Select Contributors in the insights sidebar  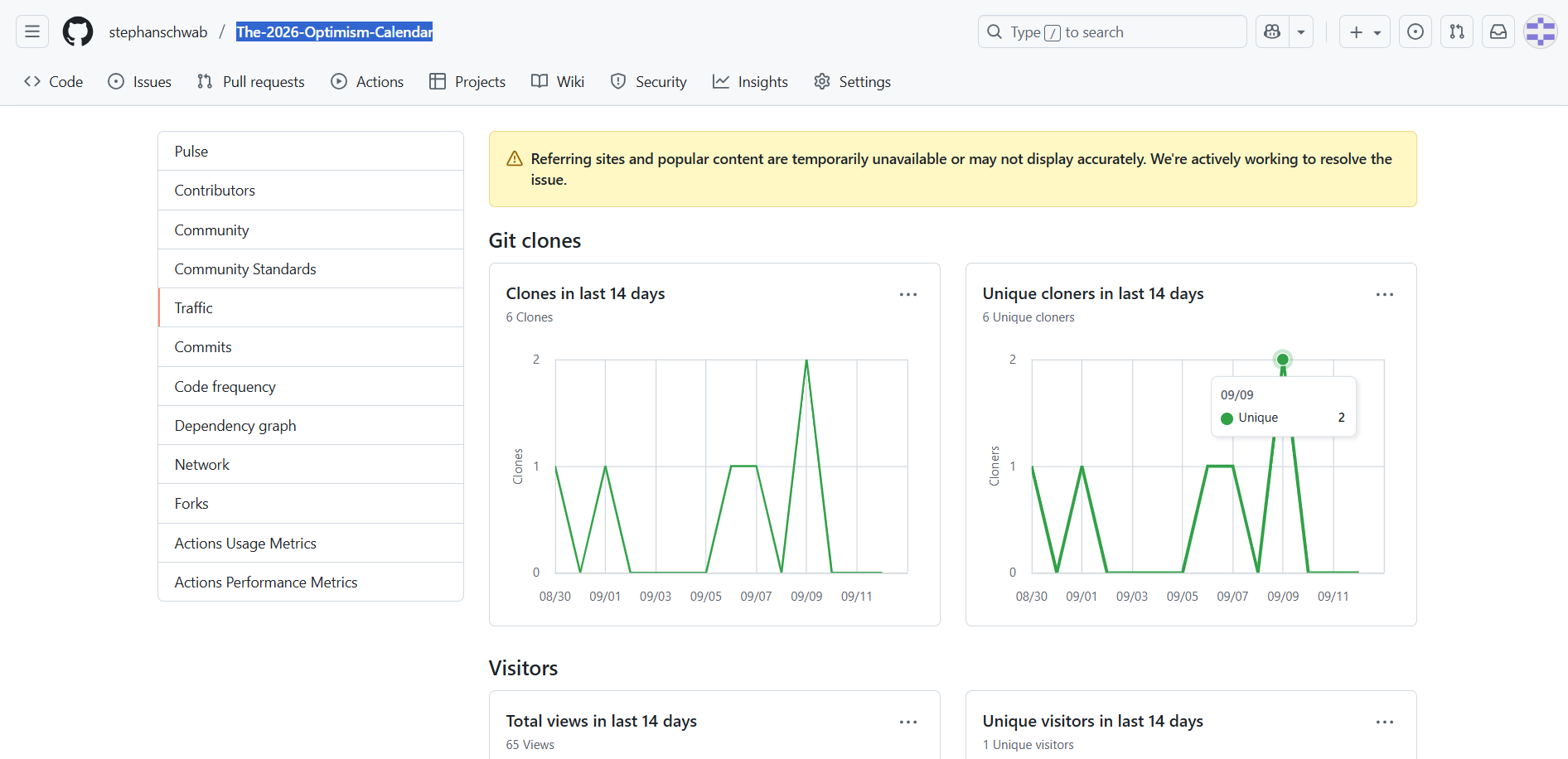coord(215,191)
